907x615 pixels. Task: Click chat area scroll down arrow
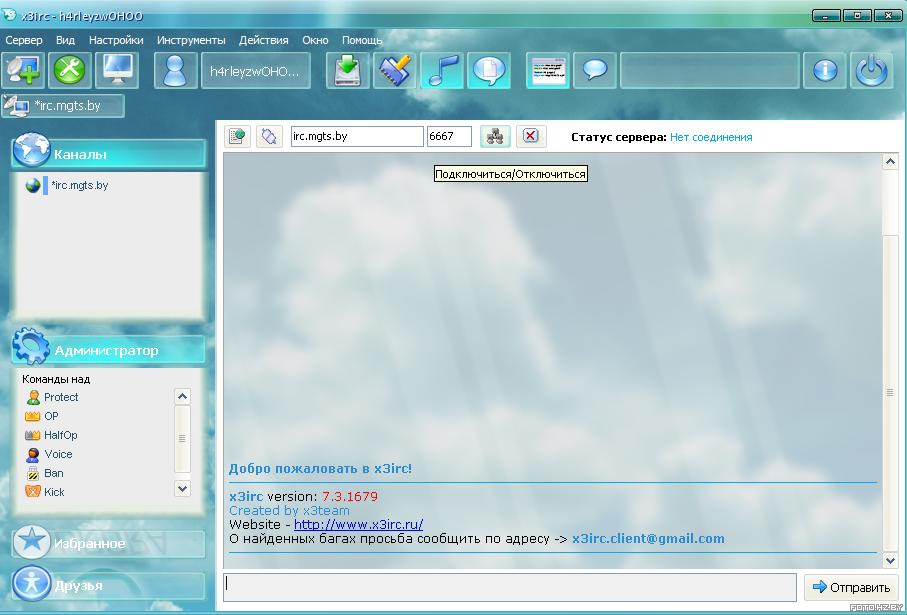click(x=890, y=560)
